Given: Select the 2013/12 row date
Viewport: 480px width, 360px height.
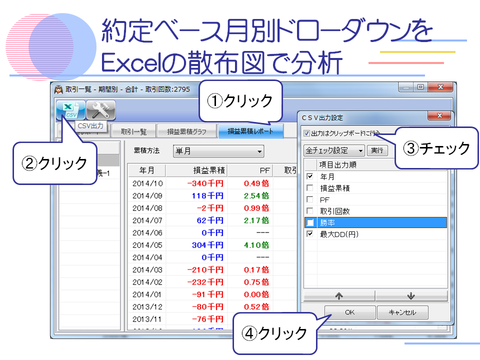Looking at the screenshot, I should point(147,307).
